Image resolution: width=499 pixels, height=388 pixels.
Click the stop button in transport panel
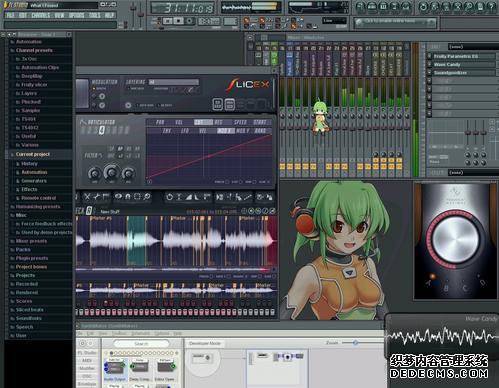179,21
